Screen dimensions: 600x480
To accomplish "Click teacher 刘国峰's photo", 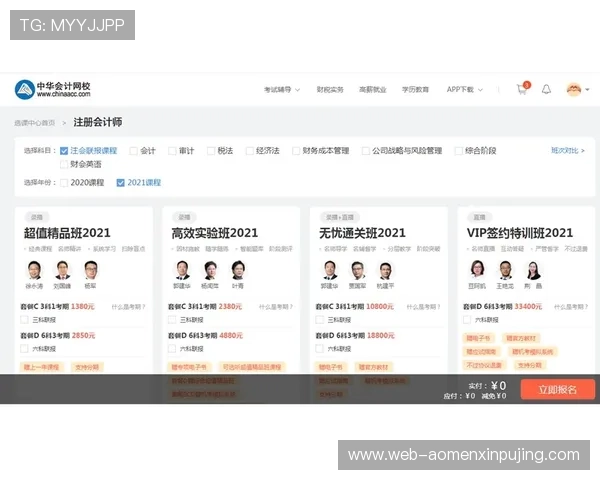I will click(x=62, y=270).
